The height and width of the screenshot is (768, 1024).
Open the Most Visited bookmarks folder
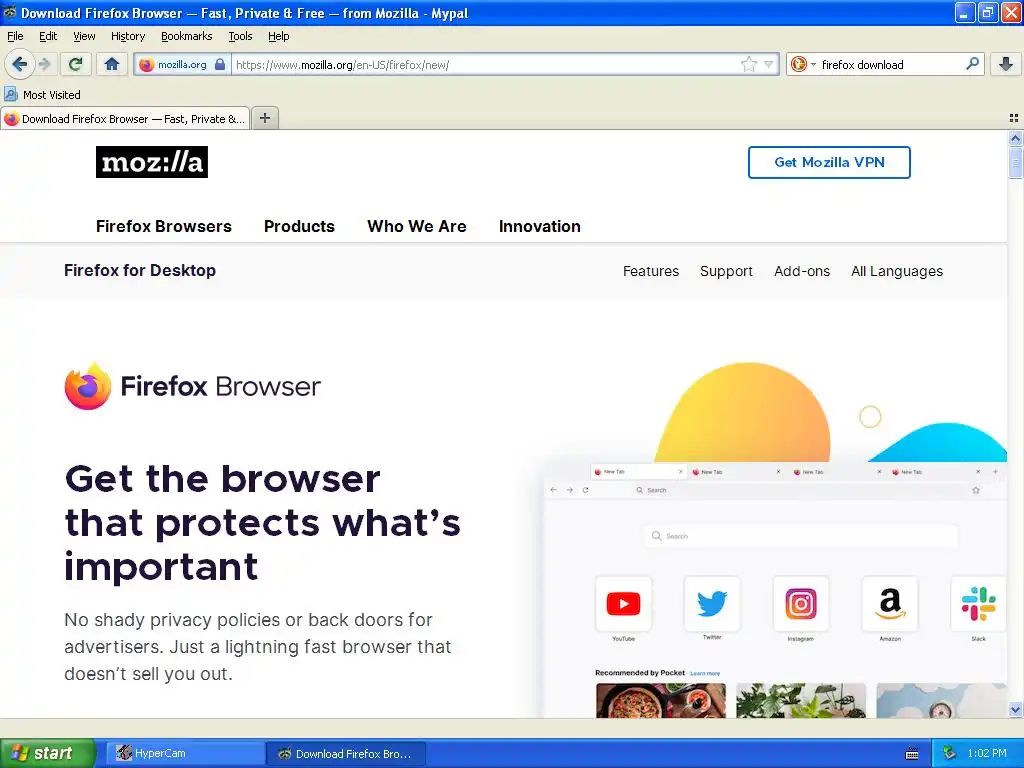43,95
